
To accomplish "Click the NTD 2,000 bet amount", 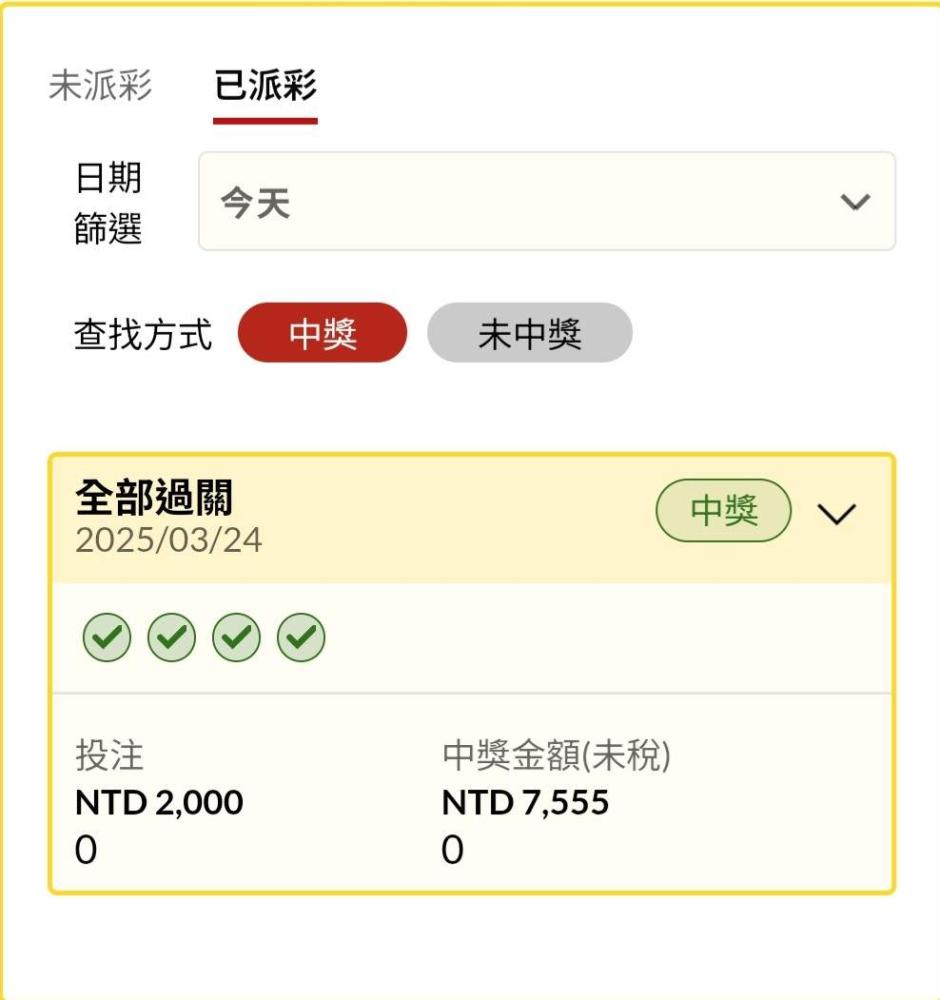I will click(159, 802).
